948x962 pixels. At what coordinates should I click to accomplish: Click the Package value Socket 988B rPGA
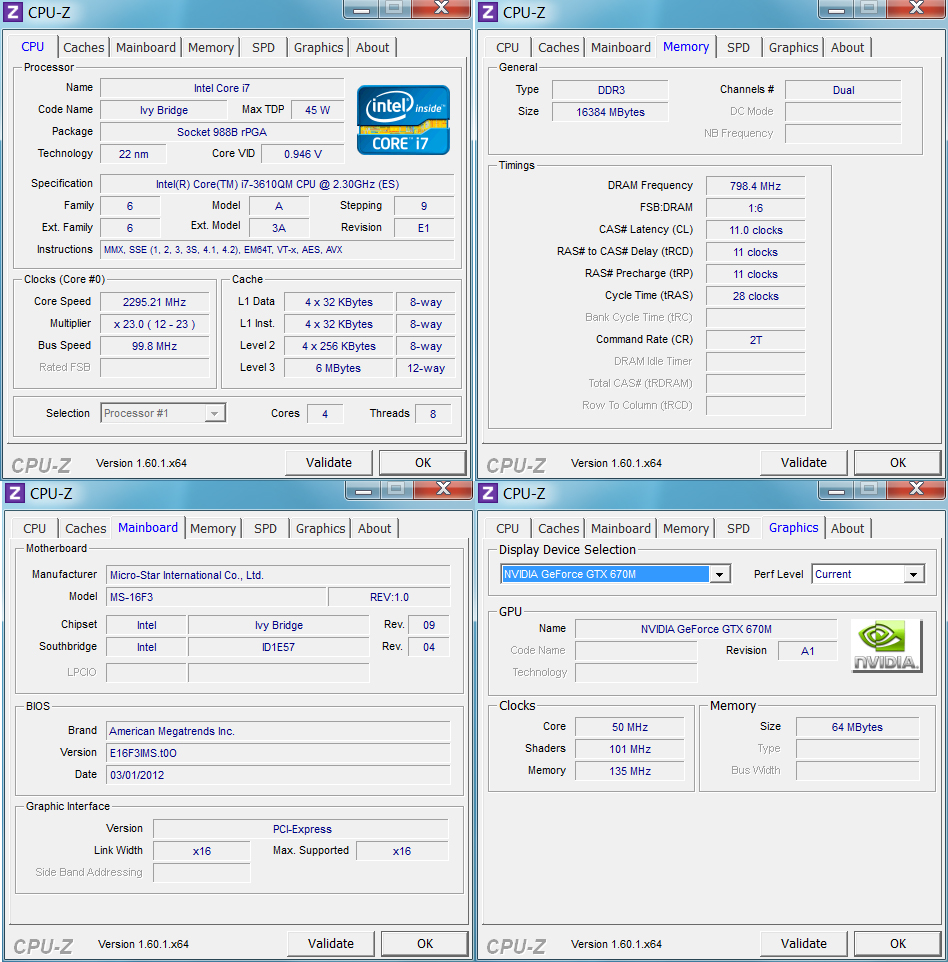click(222, 132)
